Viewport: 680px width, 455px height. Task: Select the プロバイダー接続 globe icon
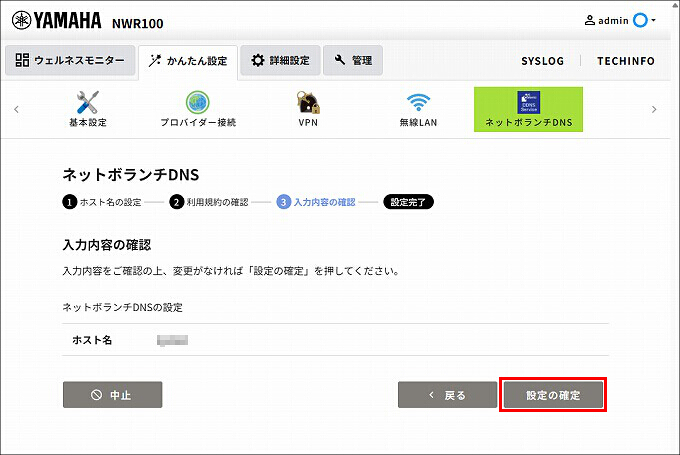[x=198, y=102]
